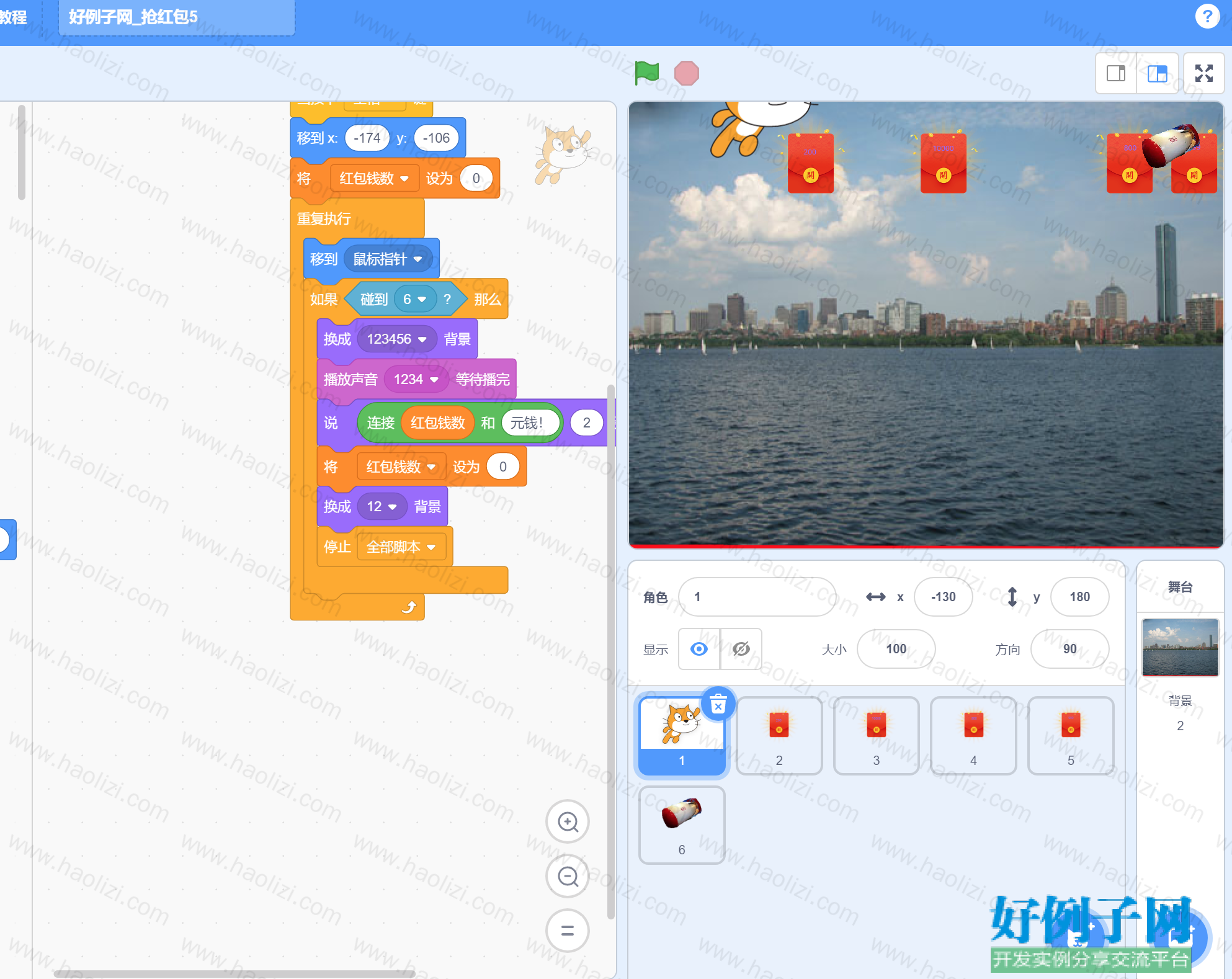Screen dimensions: 1232x979
Task: Click sprite y position field 180
Action: 1079,597
